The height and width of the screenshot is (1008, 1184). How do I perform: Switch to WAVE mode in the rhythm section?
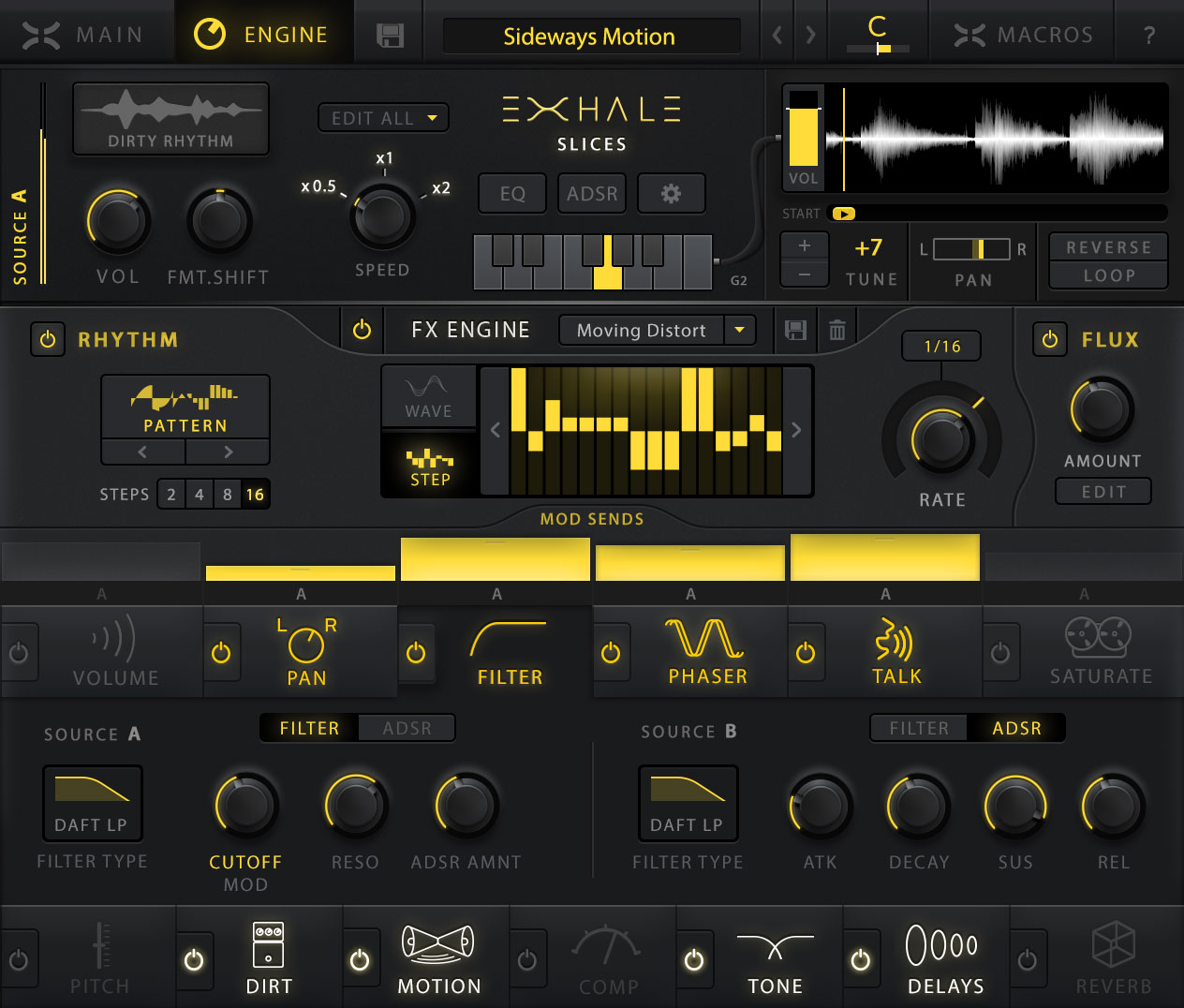coord(428,394)
